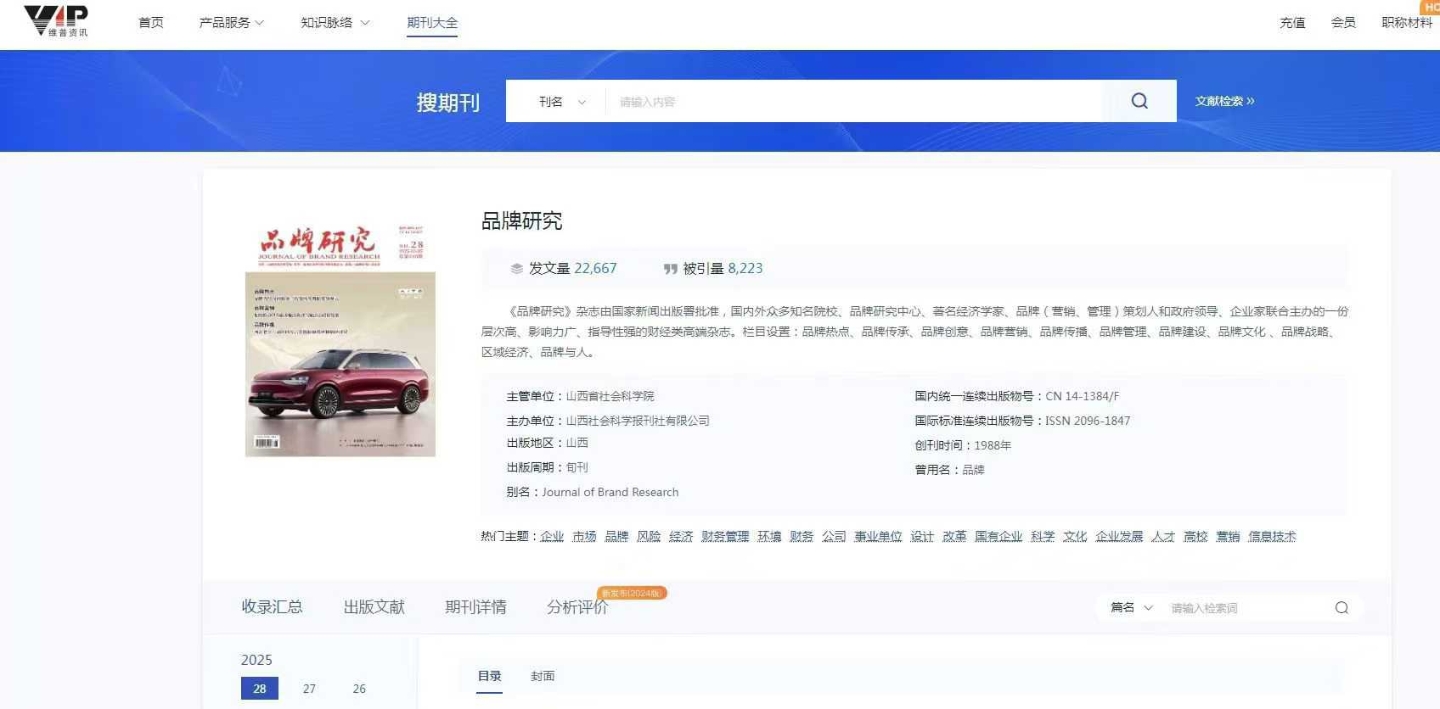1440x709 pixels.
Task: Click the magnifier search icon in banner
Action: 1139,101
